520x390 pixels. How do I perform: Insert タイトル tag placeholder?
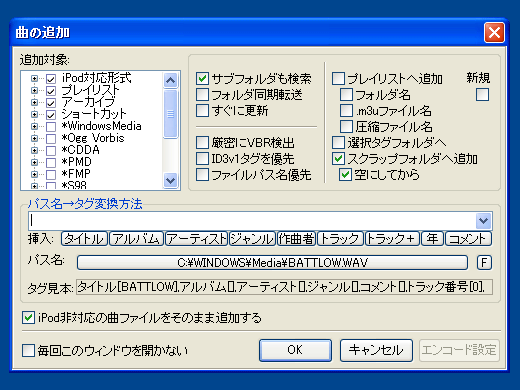point(84,239)
